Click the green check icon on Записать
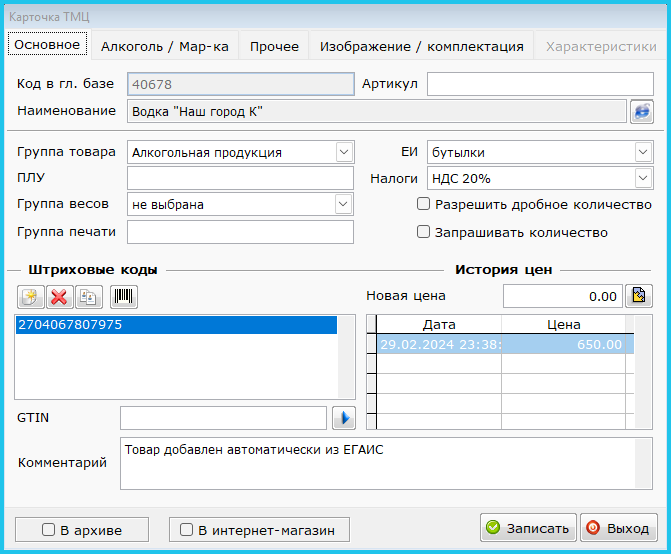Viewport: 671px width, 554px height. click(493, 527)
